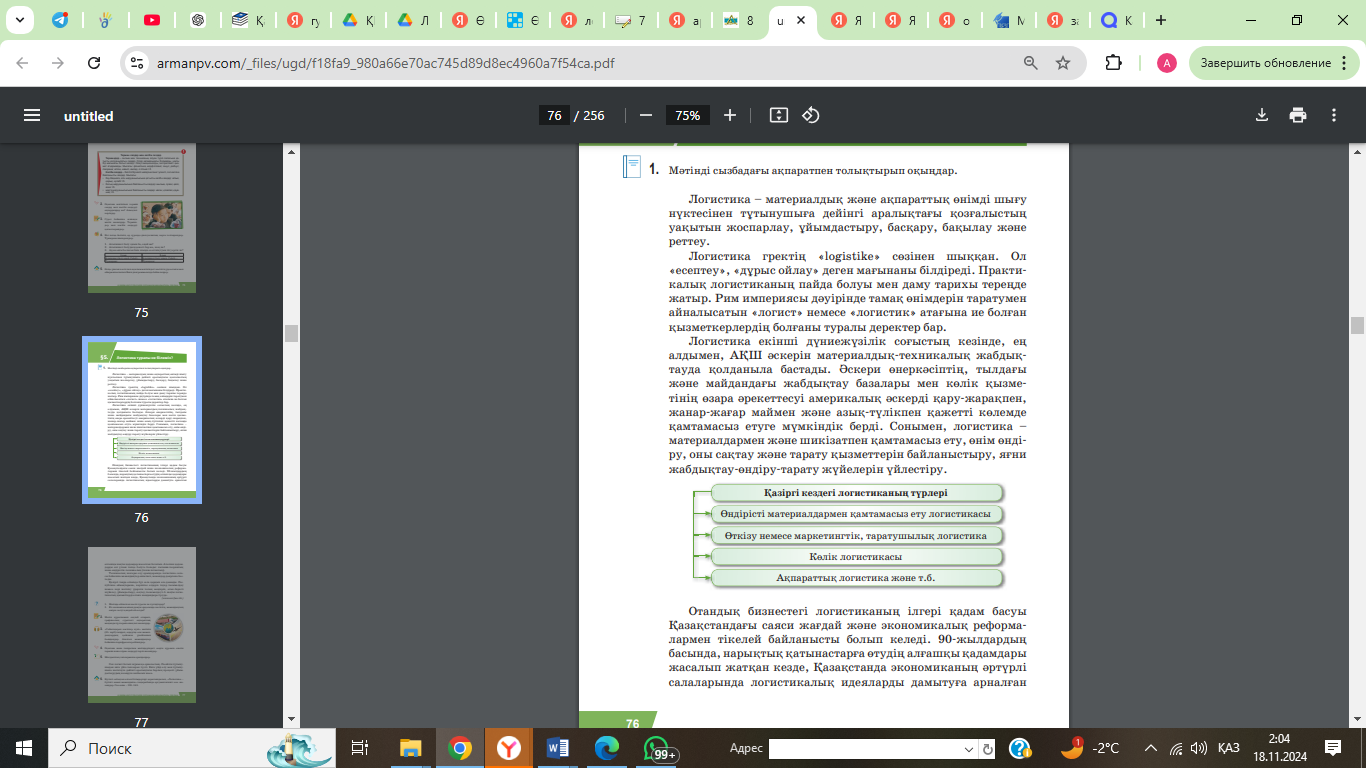The height and width of the screenshot is (768, 1366).
Task: Open Task View on the taskbar
Action: pos(361,748)
